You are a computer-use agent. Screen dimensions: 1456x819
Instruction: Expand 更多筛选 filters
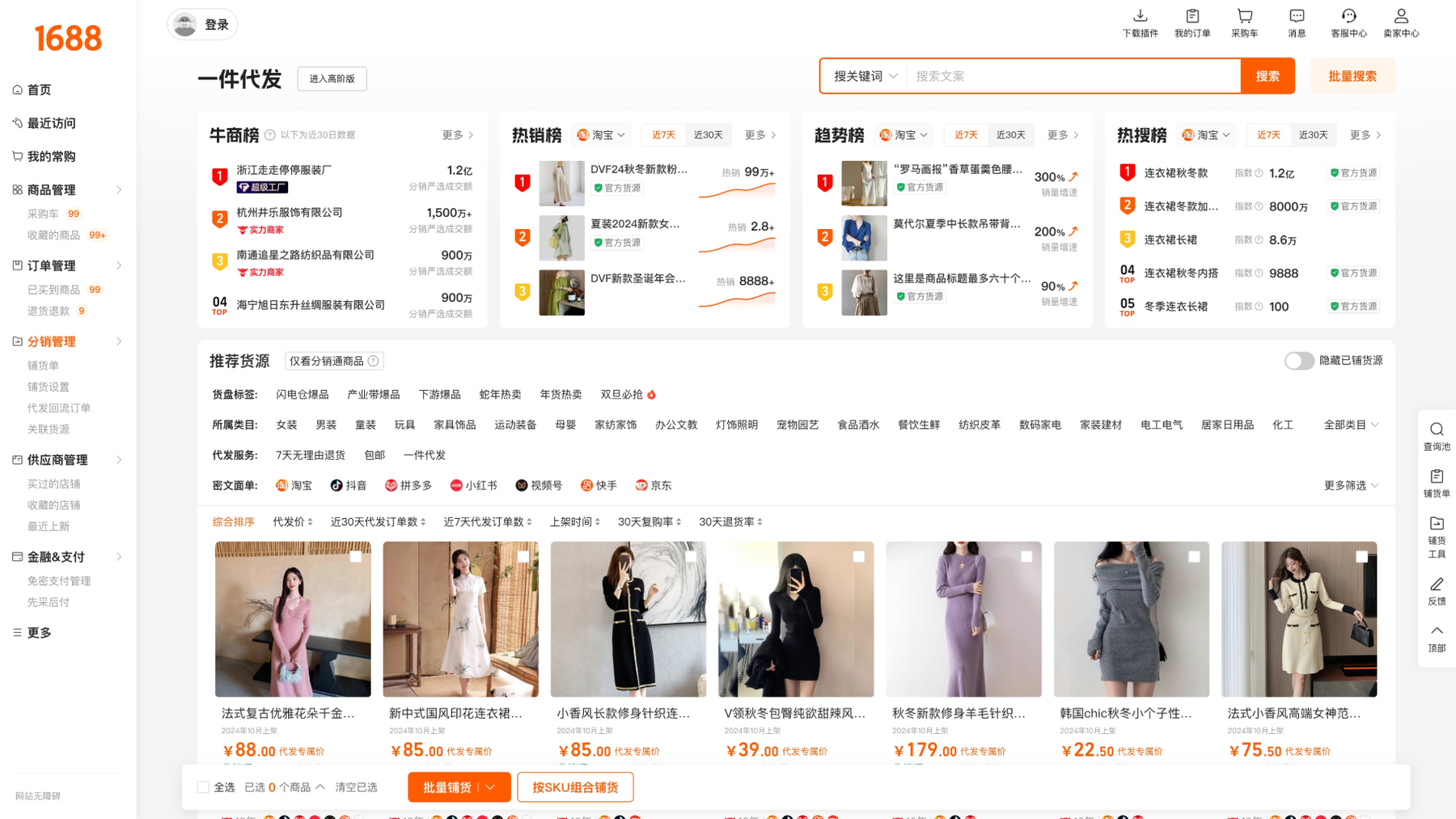tap(1351, 486)
